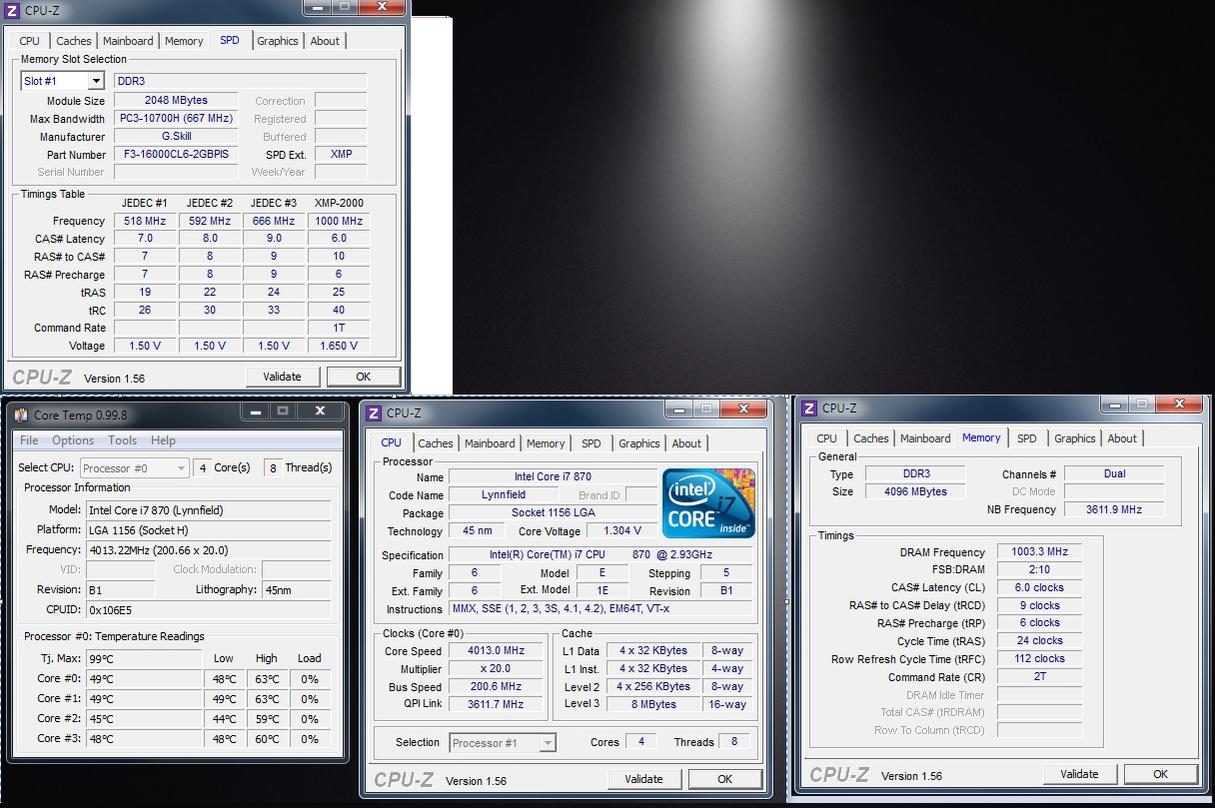Switch to the SPD tab in the right CPU-Z window
Viewport: 1215px width, 808px height.
point(1027,438)
